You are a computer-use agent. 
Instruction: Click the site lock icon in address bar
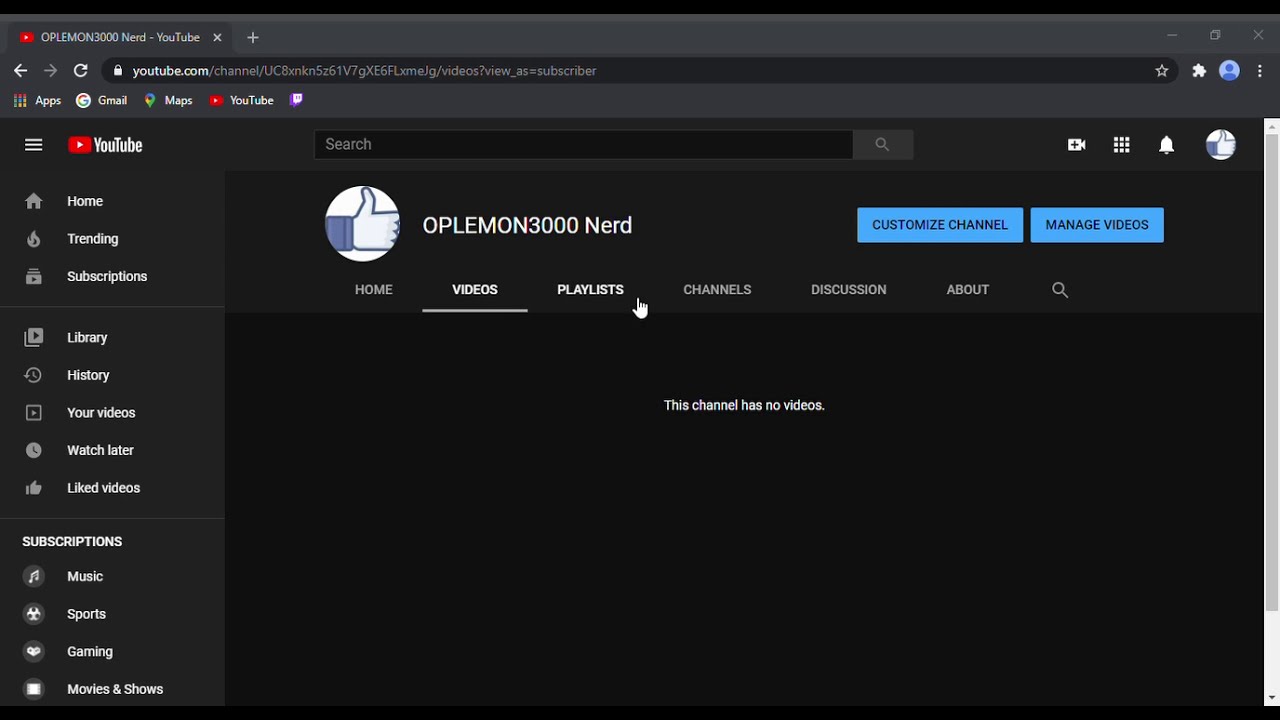click(118, 71)
